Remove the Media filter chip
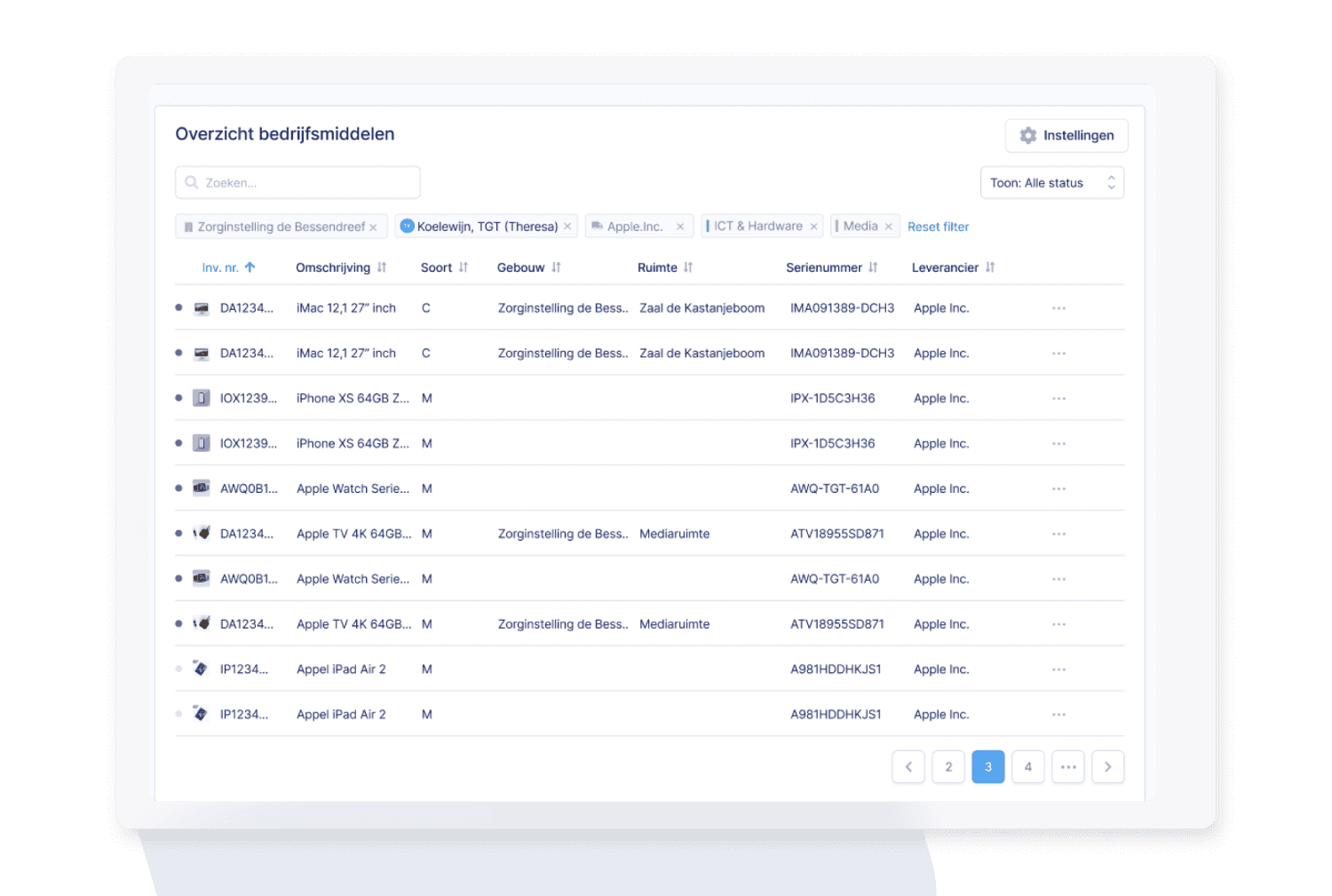The height and width of the screenshot is (896, 1332). pos(888,226)
